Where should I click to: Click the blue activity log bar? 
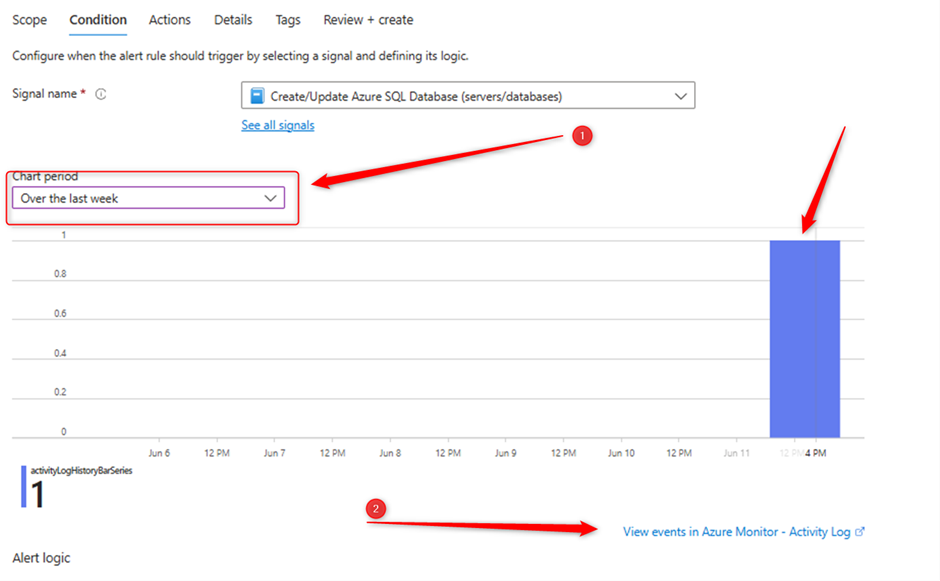(x=805, y=339)
